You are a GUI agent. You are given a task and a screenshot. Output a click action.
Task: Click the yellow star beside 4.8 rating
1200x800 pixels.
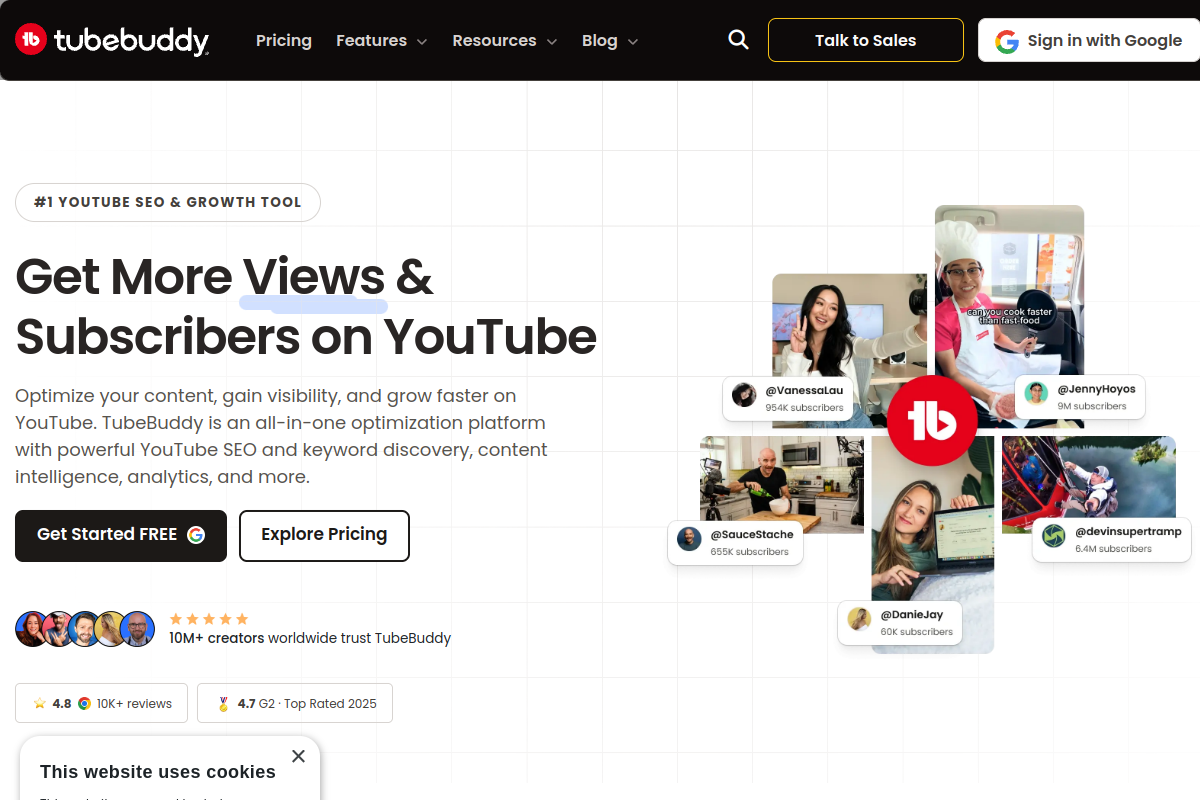pos(40,703)
